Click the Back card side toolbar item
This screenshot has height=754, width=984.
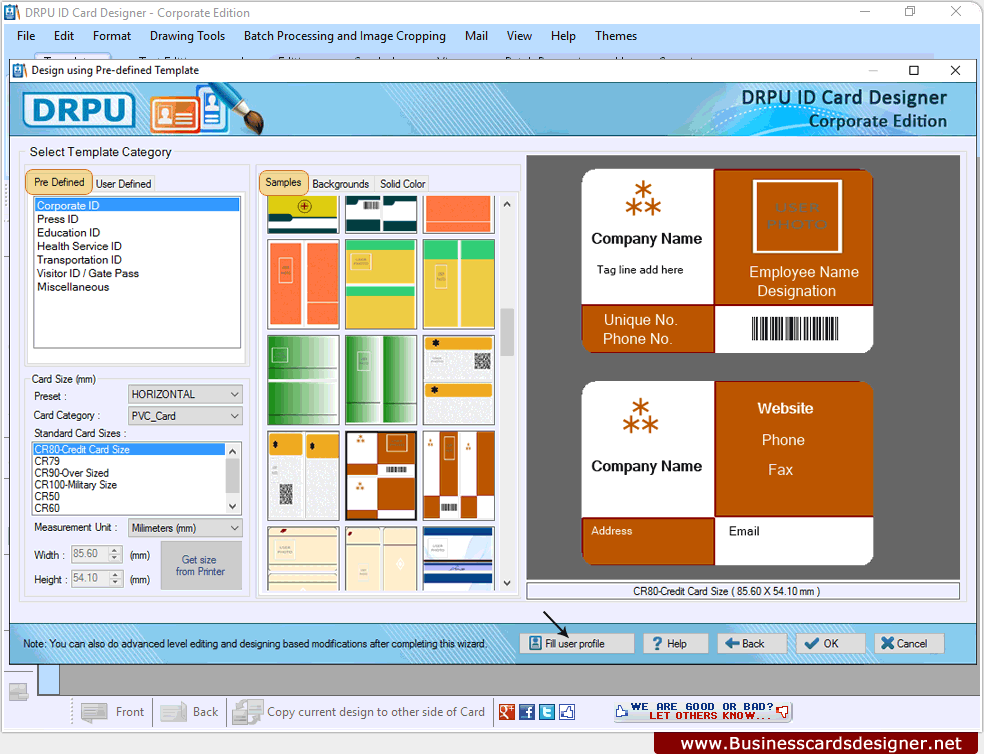189,712
